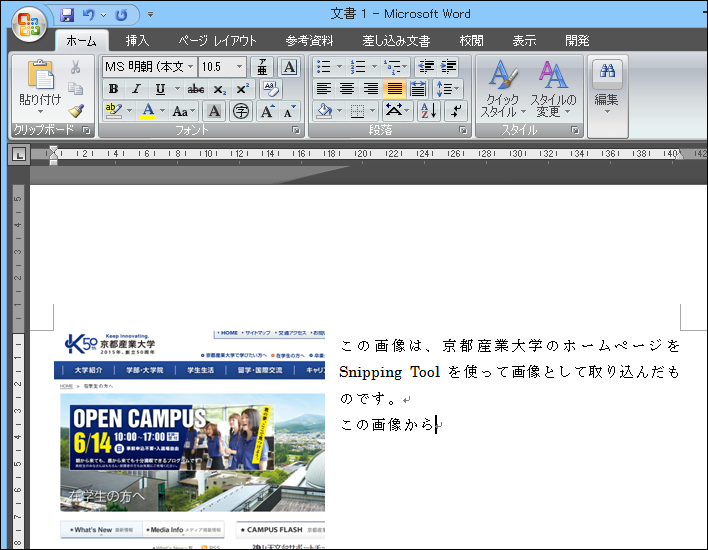Switch to the 開発 tab

pyautogui.click(x=578, y=41)
